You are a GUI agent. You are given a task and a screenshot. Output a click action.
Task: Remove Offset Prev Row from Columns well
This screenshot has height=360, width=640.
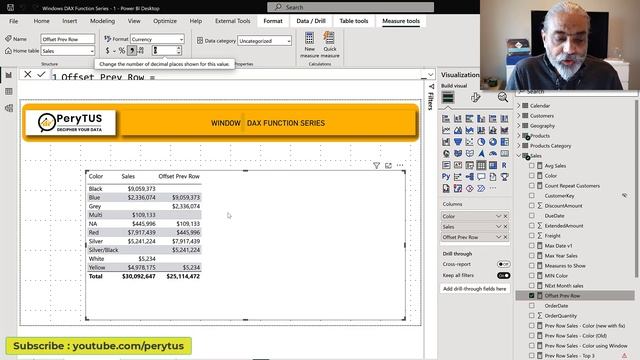coord(505,237)
